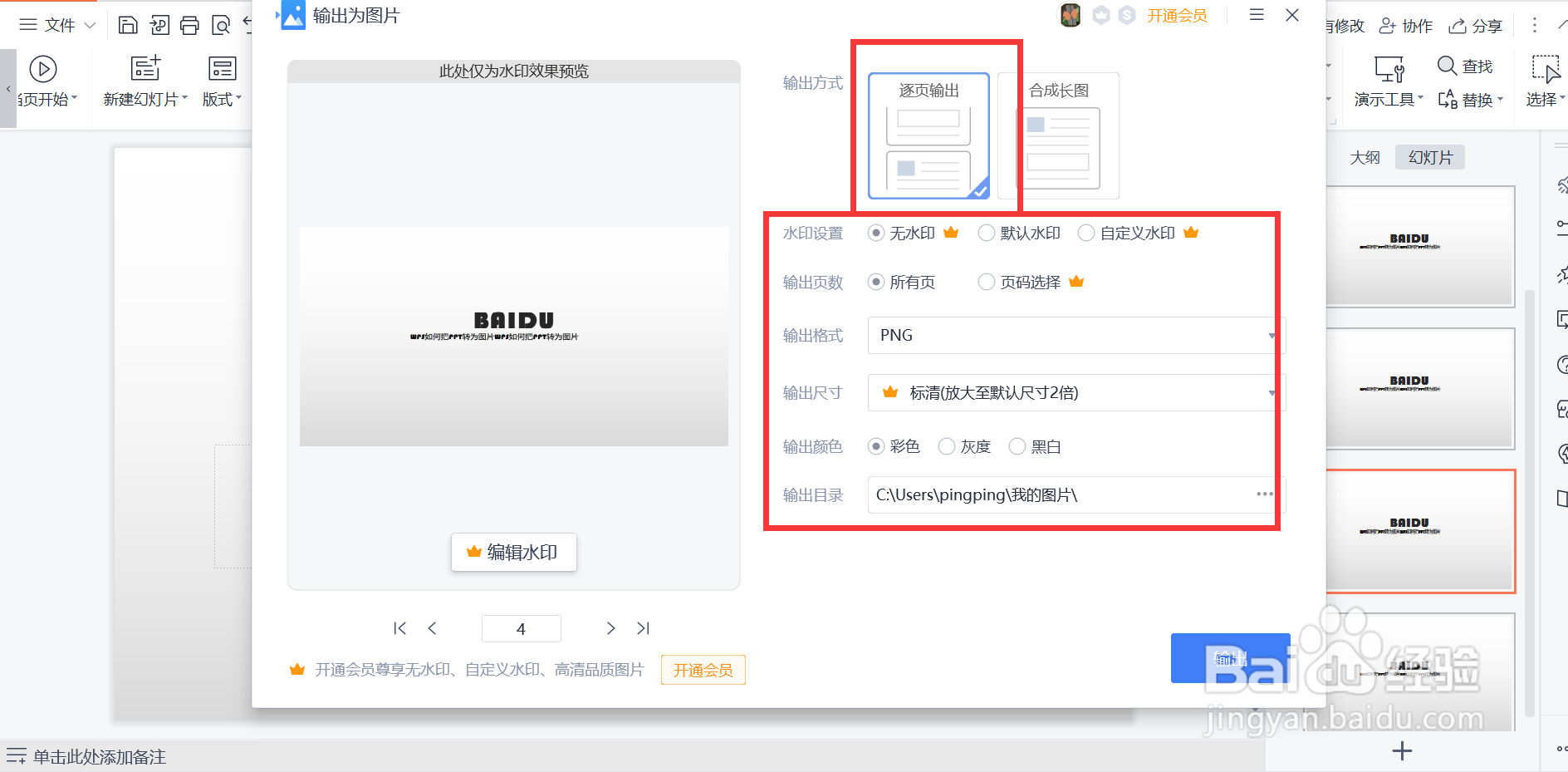Expand the New Slide dropdown arrow
1568x772 pixels.
coord(184,98)
